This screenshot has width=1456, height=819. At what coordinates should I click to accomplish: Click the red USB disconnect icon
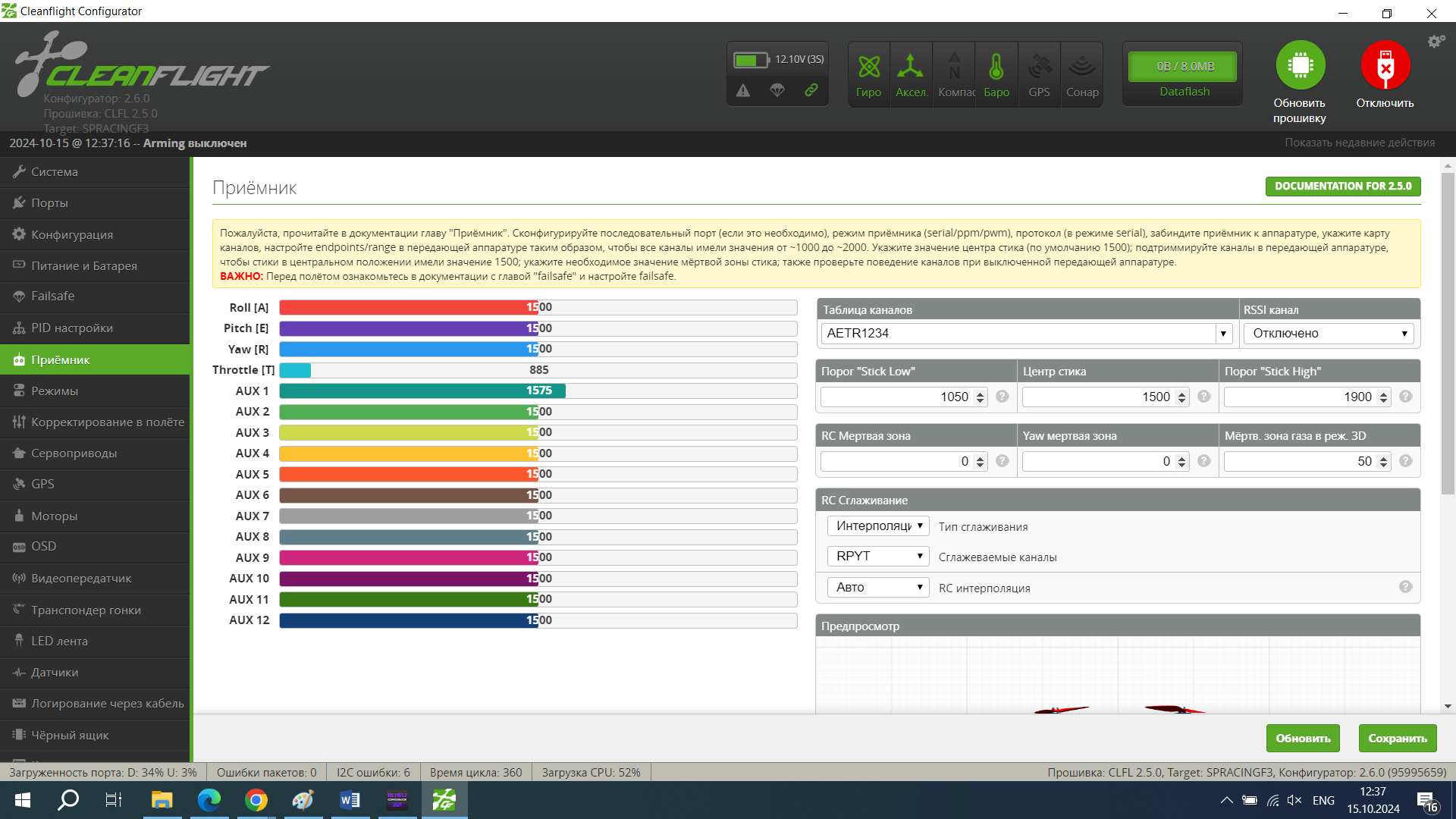pyautogui.click(x=1385, y=65)
